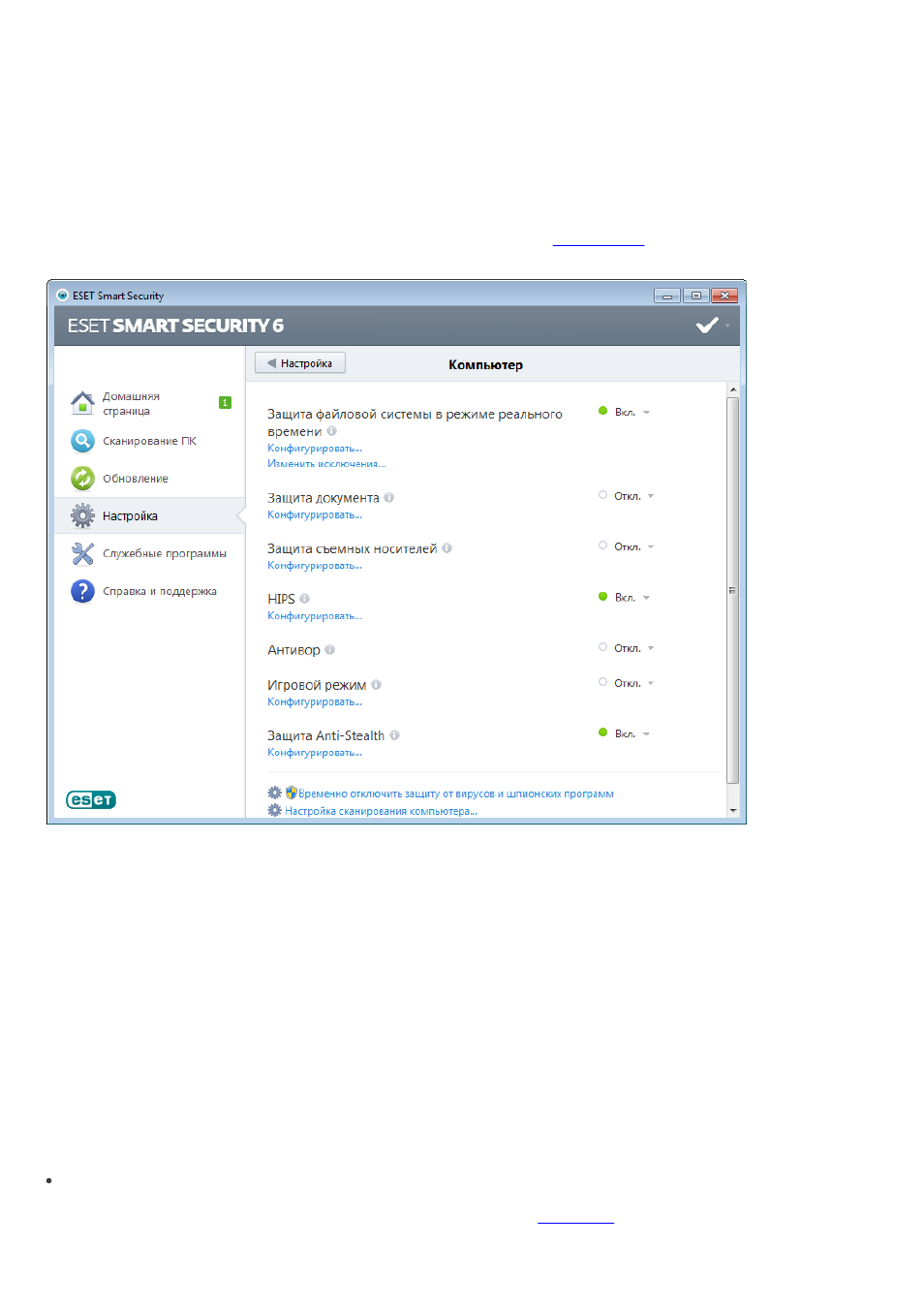Image resolution: width=924 pixels, height=1308 pixels.
Task: Toggle green status dot for Защита Anti-Stealth
Action: pyautogui.click(x=602, y=732)
